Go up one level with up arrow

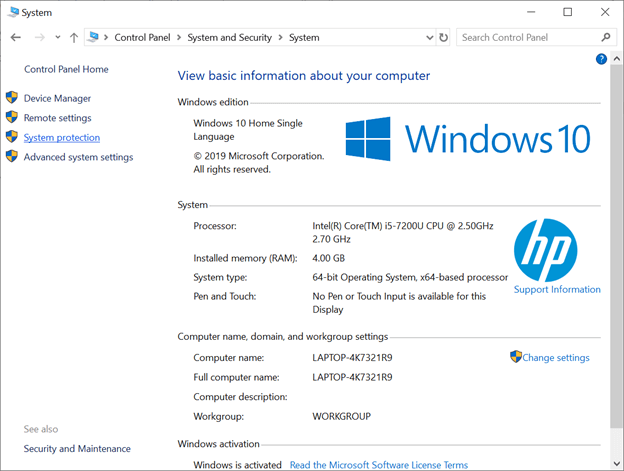click(x=74, y=37)
